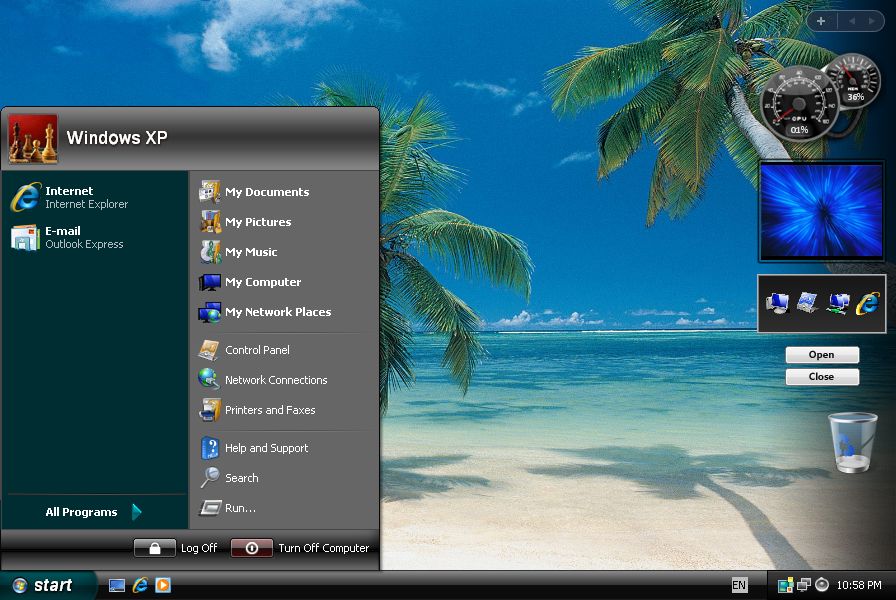Image resolution: width=896 pixels, height=600 pixels.
Task: Click the colored squares tray icon
Action: click(785, 585)
